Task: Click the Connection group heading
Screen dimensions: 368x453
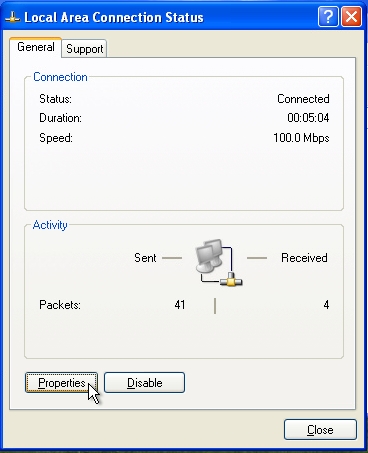Action: tap(60, 77)
